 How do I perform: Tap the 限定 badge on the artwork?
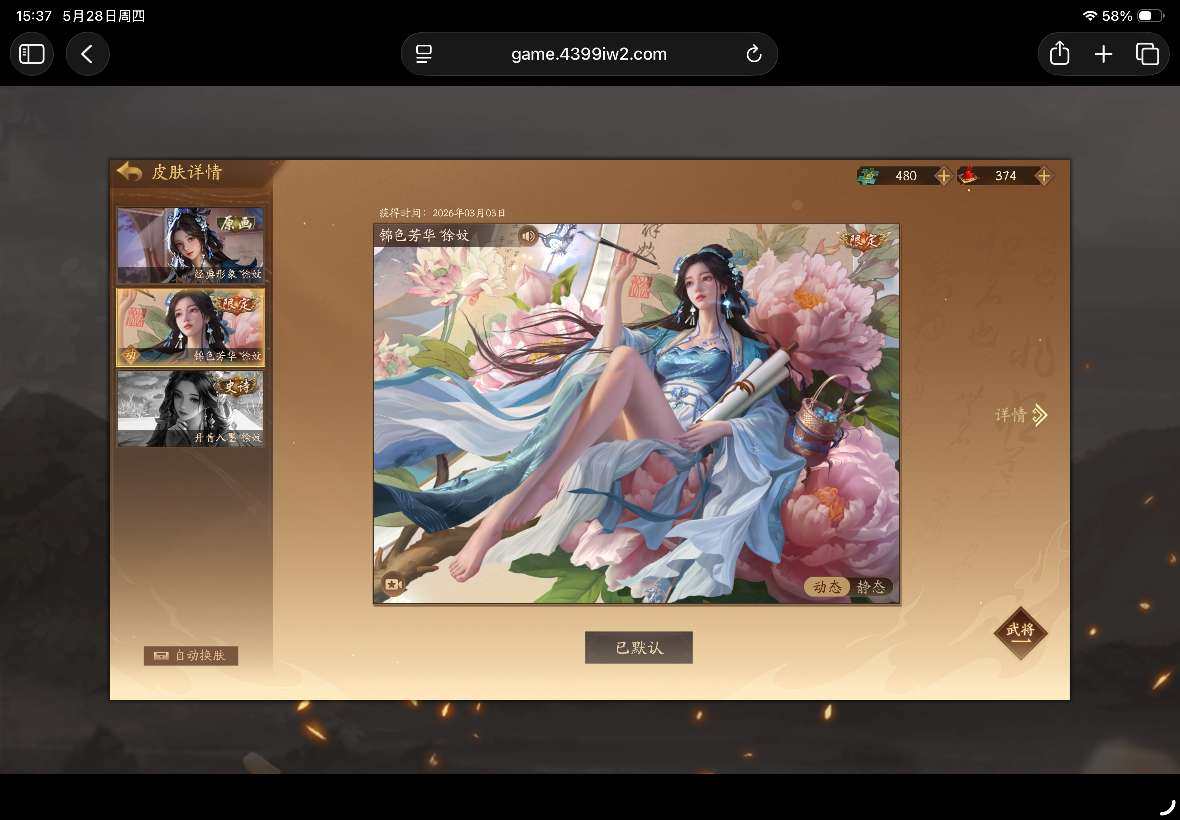point(864,240)
